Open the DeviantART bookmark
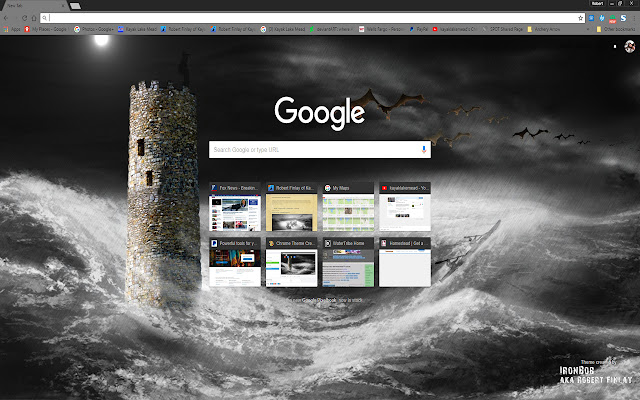The width and height of the screenshot is (640, 400). 331,29
